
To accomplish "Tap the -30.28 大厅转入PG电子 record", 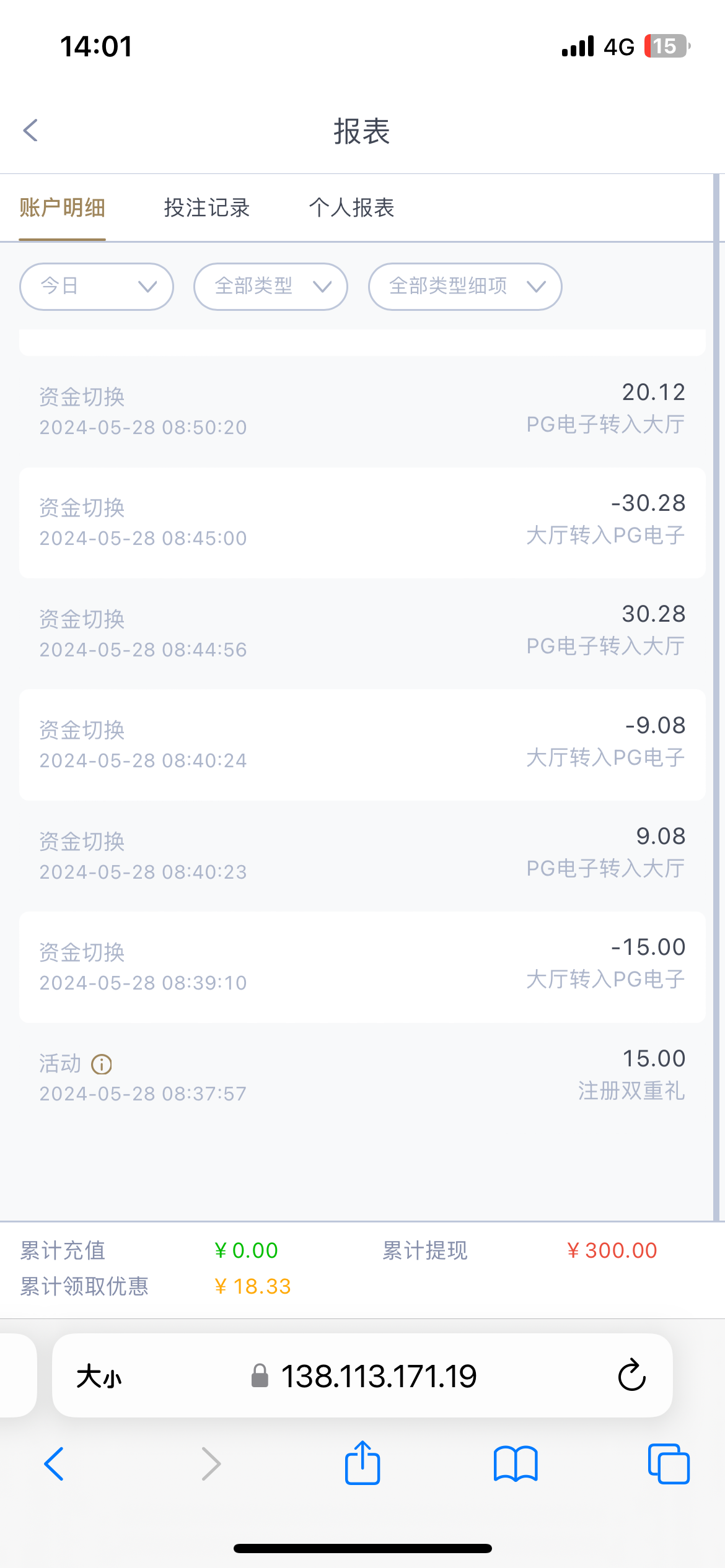I will click(362, 522).
